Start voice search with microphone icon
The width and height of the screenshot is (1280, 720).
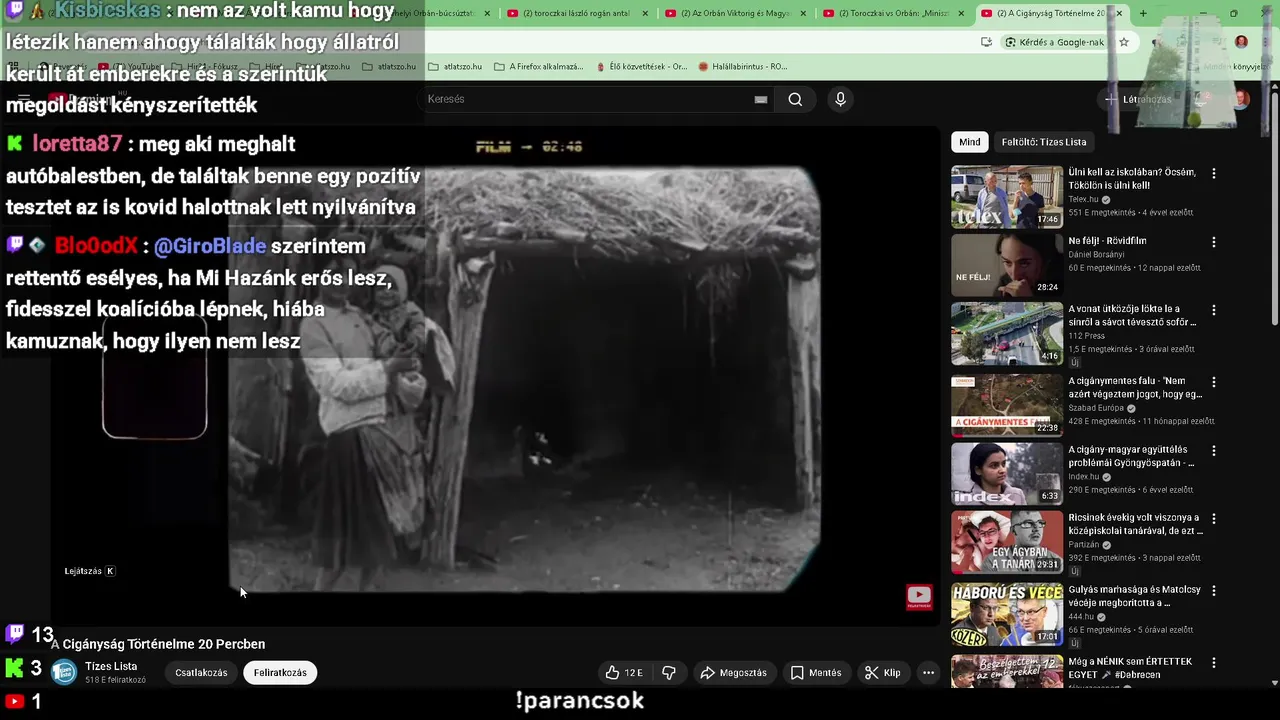pyautogui.click(x=840, y=99)
